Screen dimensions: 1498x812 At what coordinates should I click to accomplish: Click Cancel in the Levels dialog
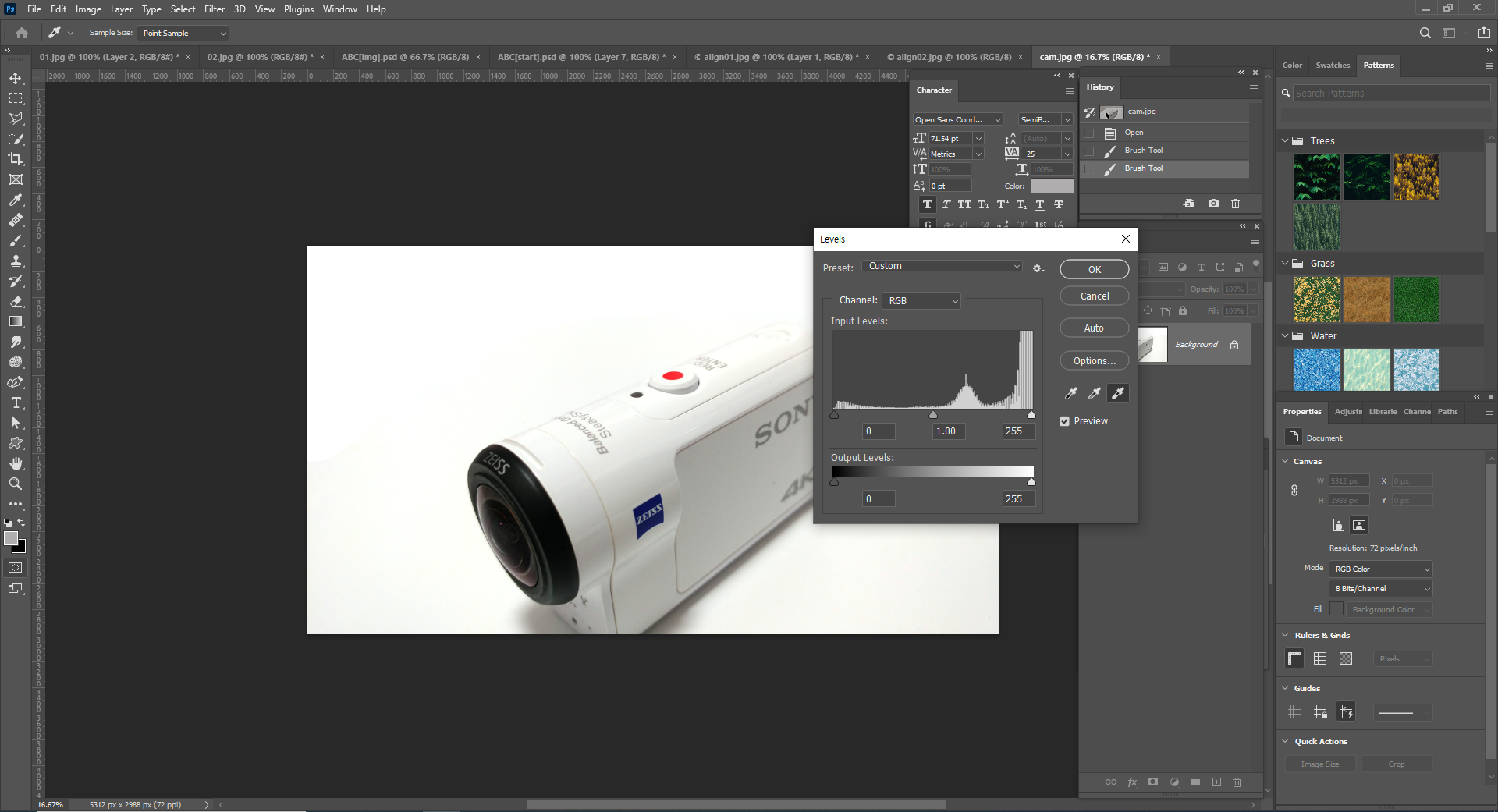1095,296
